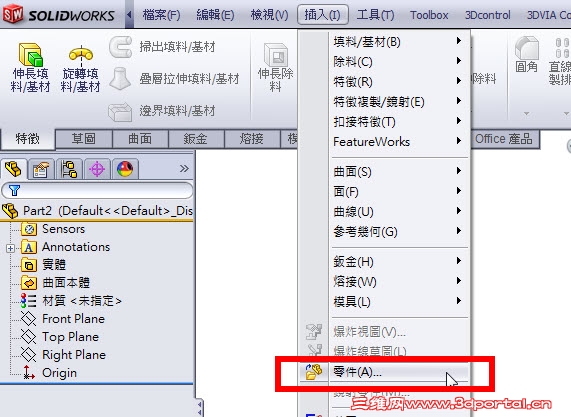Click the 材質 material icon
This screenshot has width=571, height=417.
[28, 301]
